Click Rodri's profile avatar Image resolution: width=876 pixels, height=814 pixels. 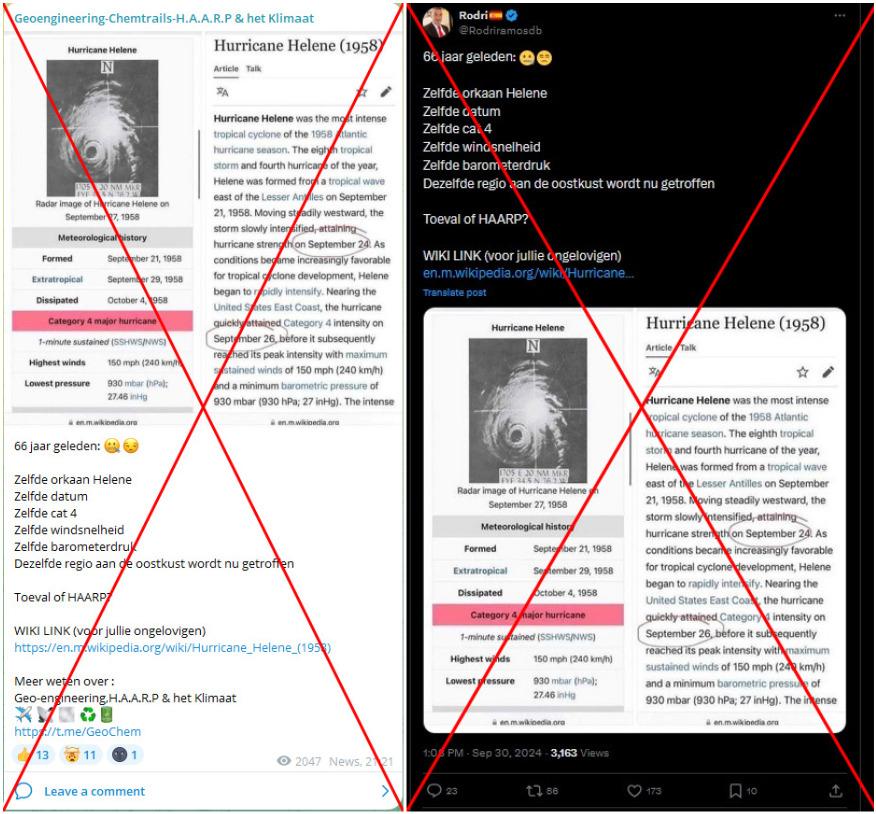click(437, 22)
